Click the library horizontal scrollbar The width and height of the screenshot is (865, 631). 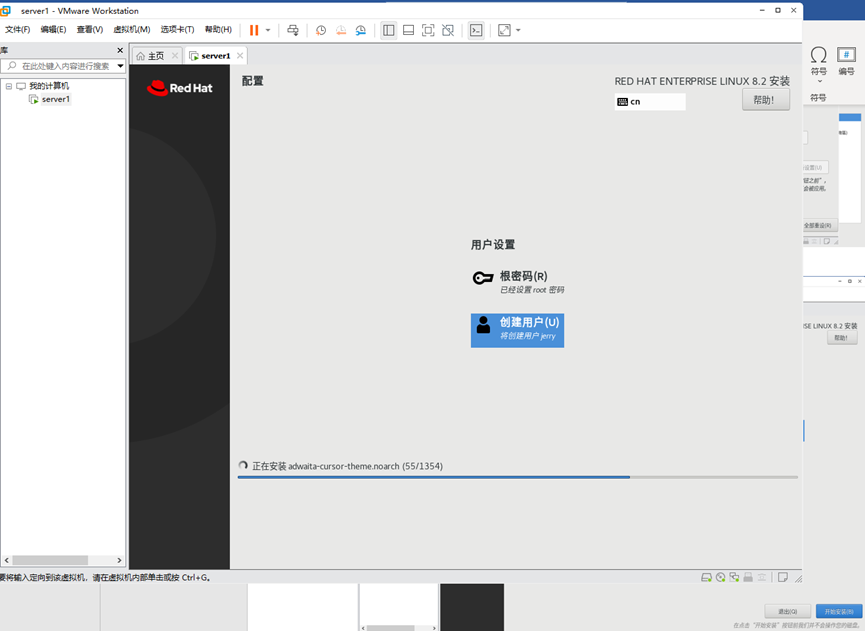click(50, 560)
